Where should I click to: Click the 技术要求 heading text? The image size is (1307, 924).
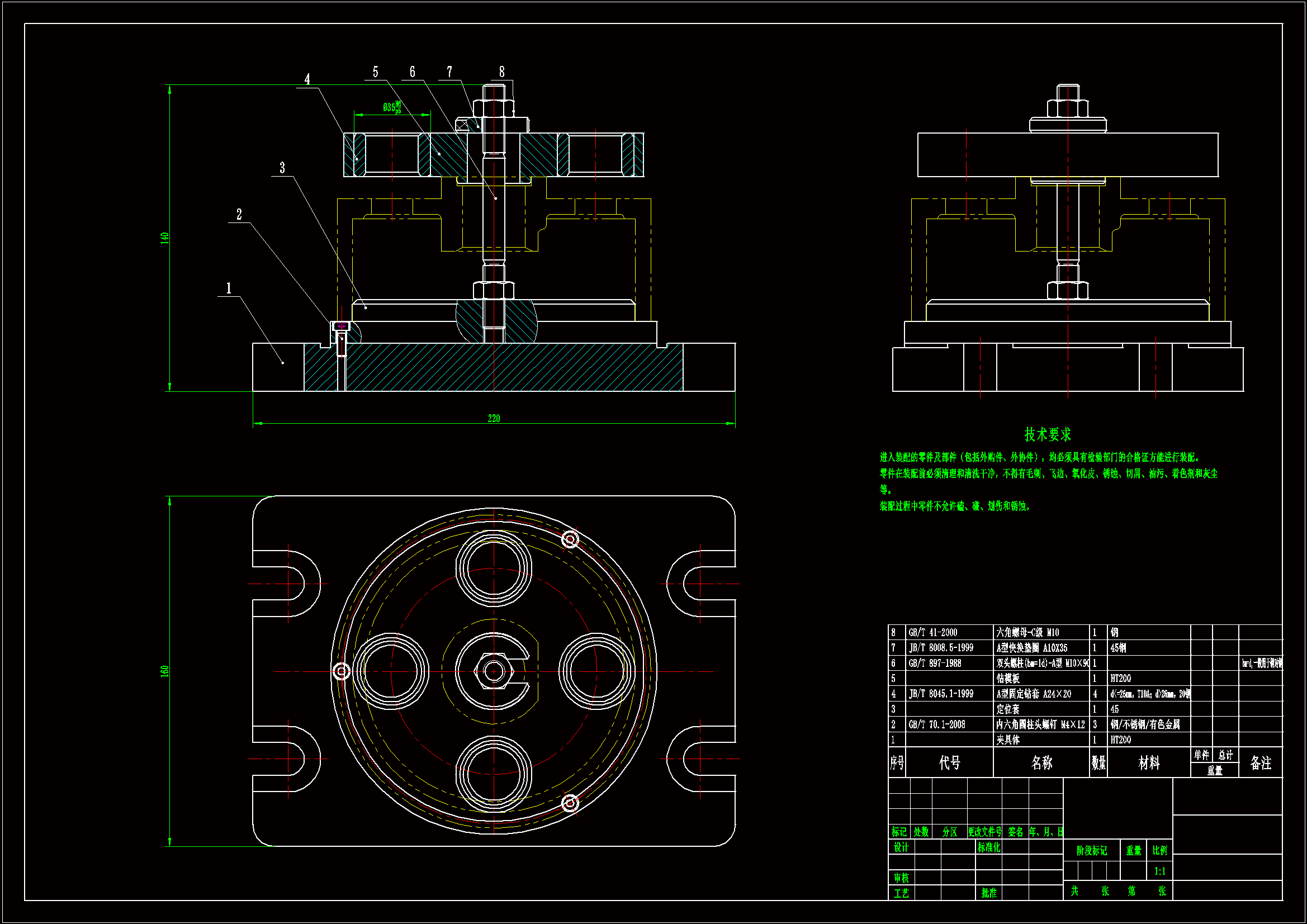click(1048, 434)
